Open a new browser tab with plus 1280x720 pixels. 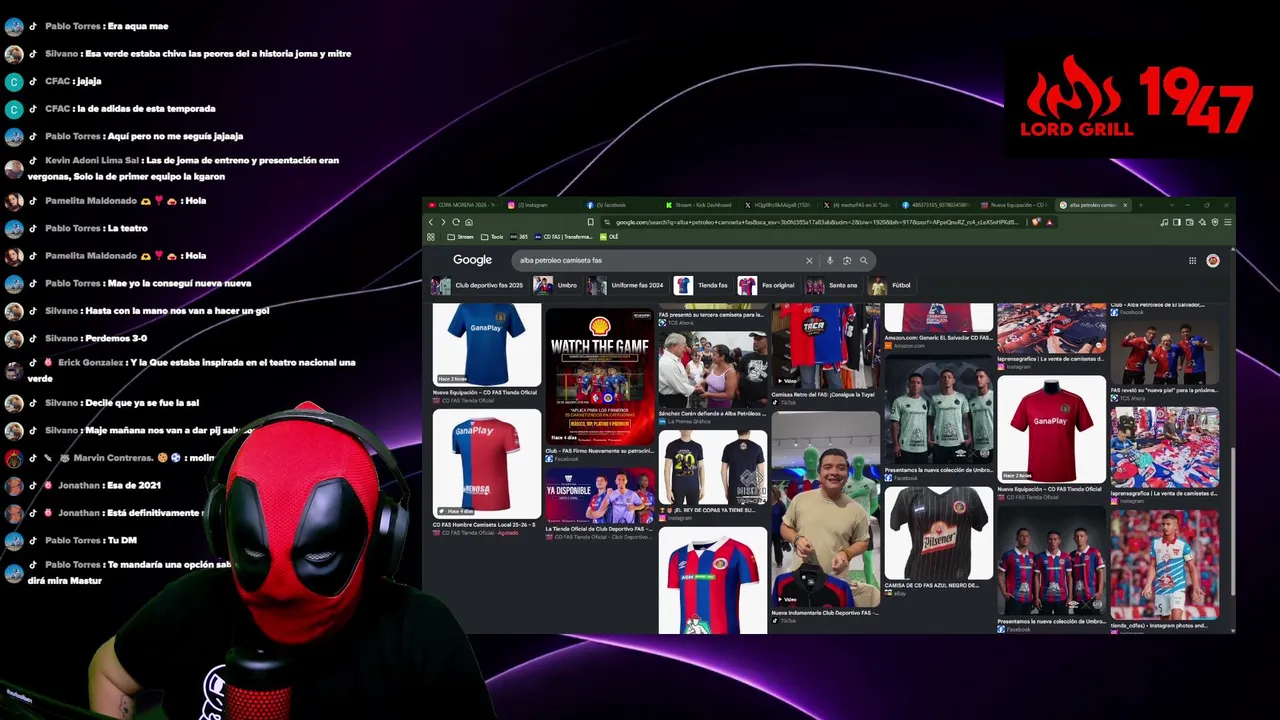pos(1140,205)
